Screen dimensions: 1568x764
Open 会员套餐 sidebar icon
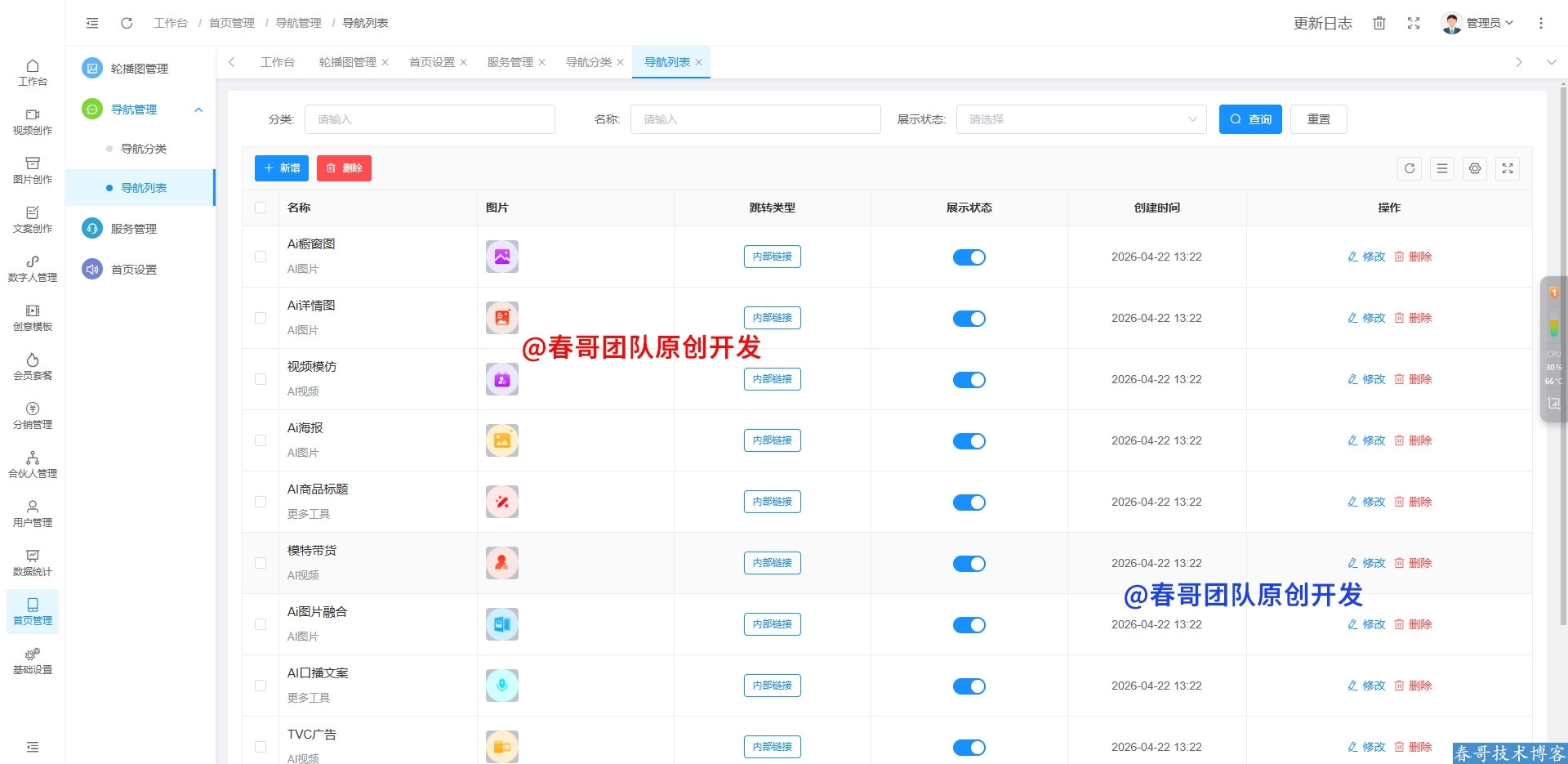[33, 367]
